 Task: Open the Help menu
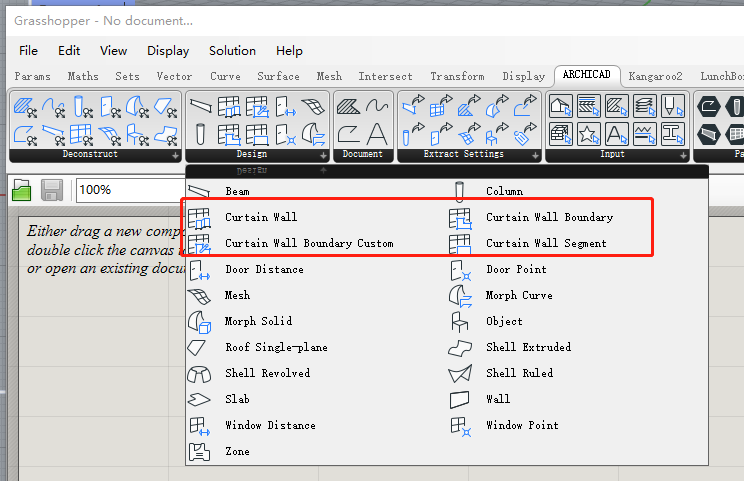(x=289, y=51)
